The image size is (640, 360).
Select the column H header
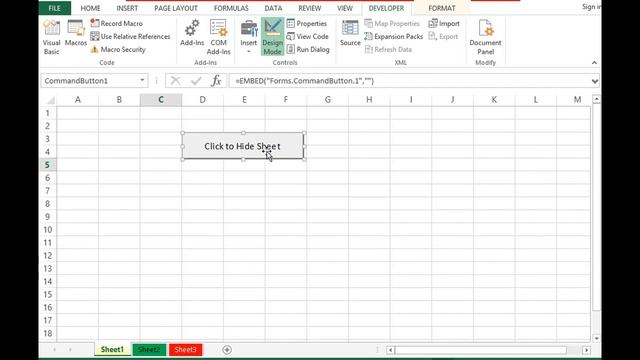tap(369, 100)
